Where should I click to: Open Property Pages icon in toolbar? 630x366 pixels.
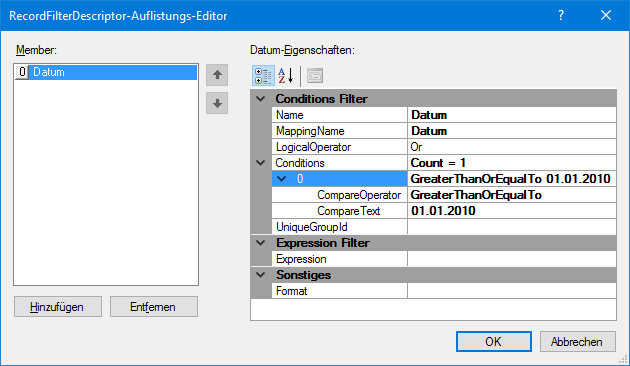point(315,76)
